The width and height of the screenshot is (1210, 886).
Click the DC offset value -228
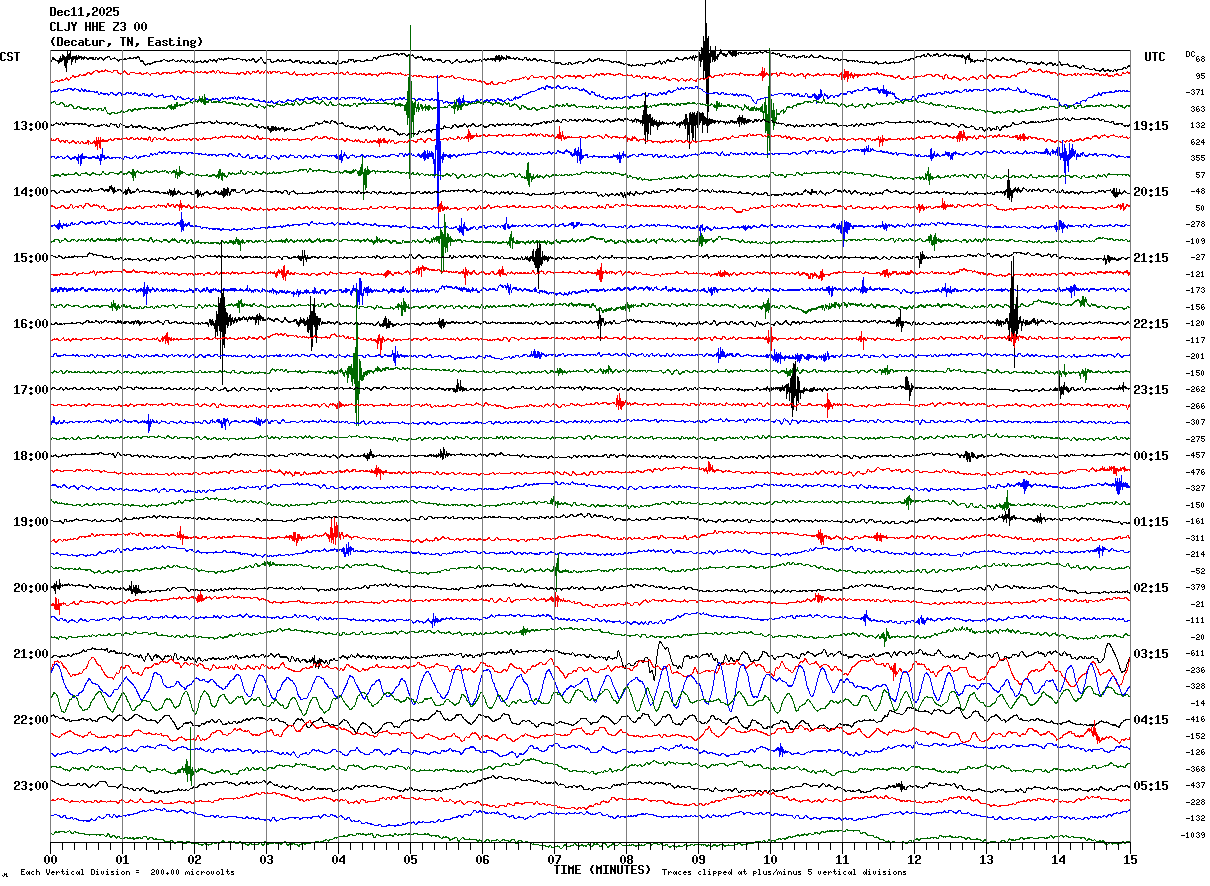point(1196,802)
